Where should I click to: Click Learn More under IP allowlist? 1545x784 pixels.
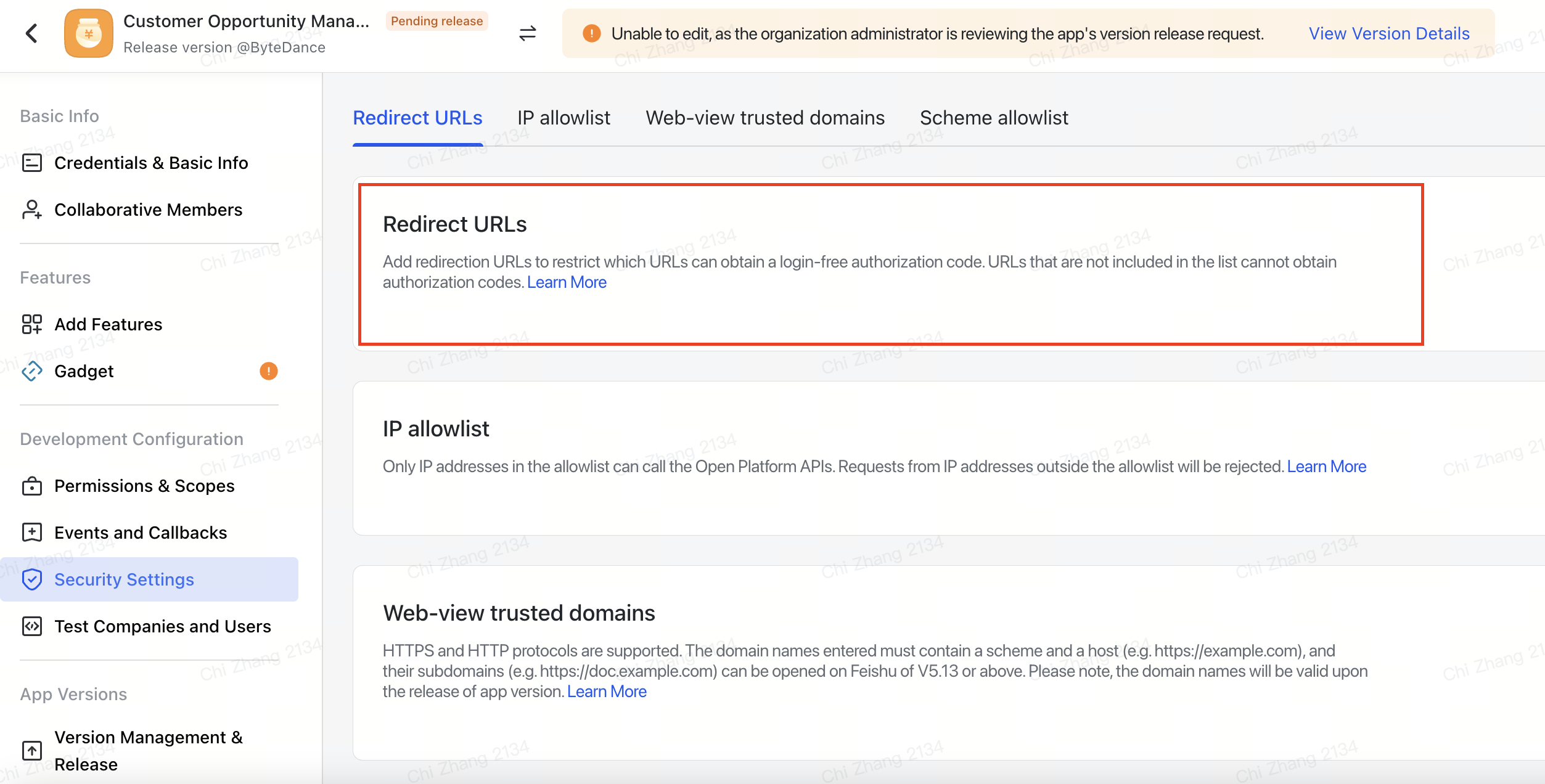1326,467
